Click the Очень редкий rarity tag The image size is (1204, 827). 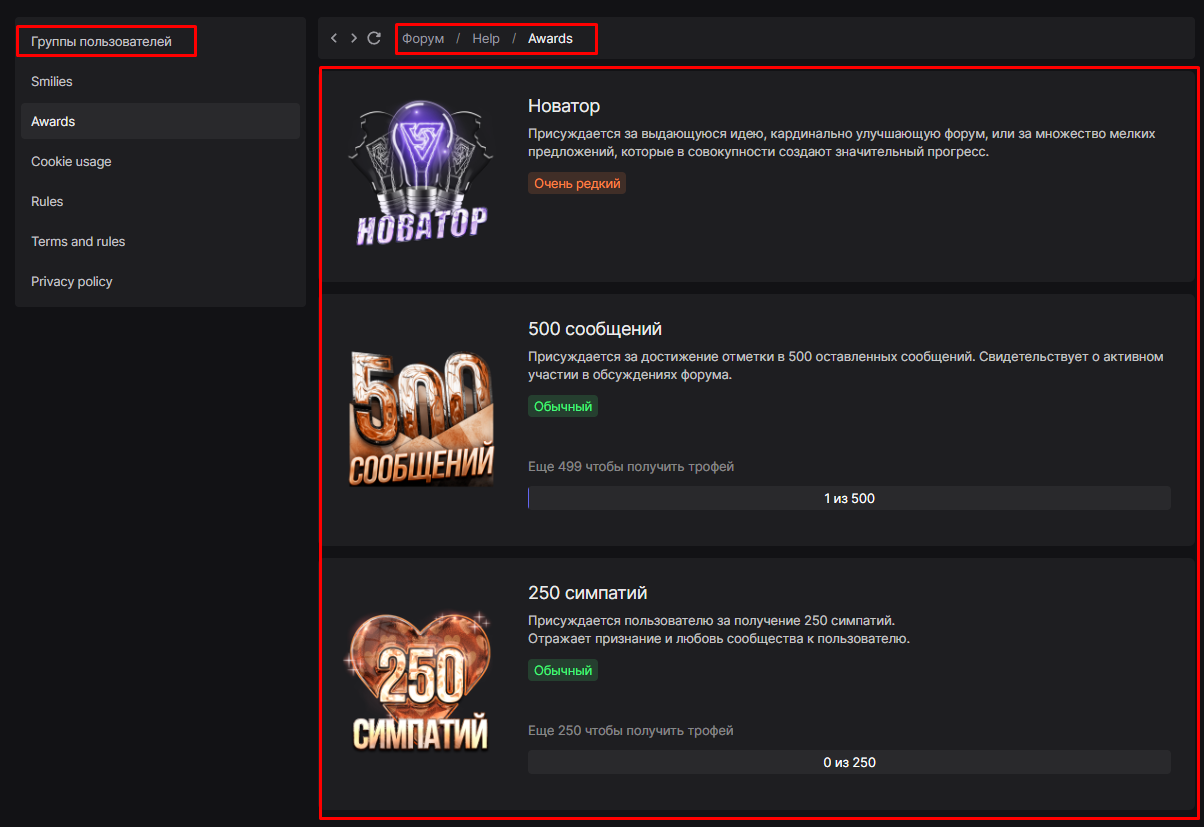pos(577,184)
